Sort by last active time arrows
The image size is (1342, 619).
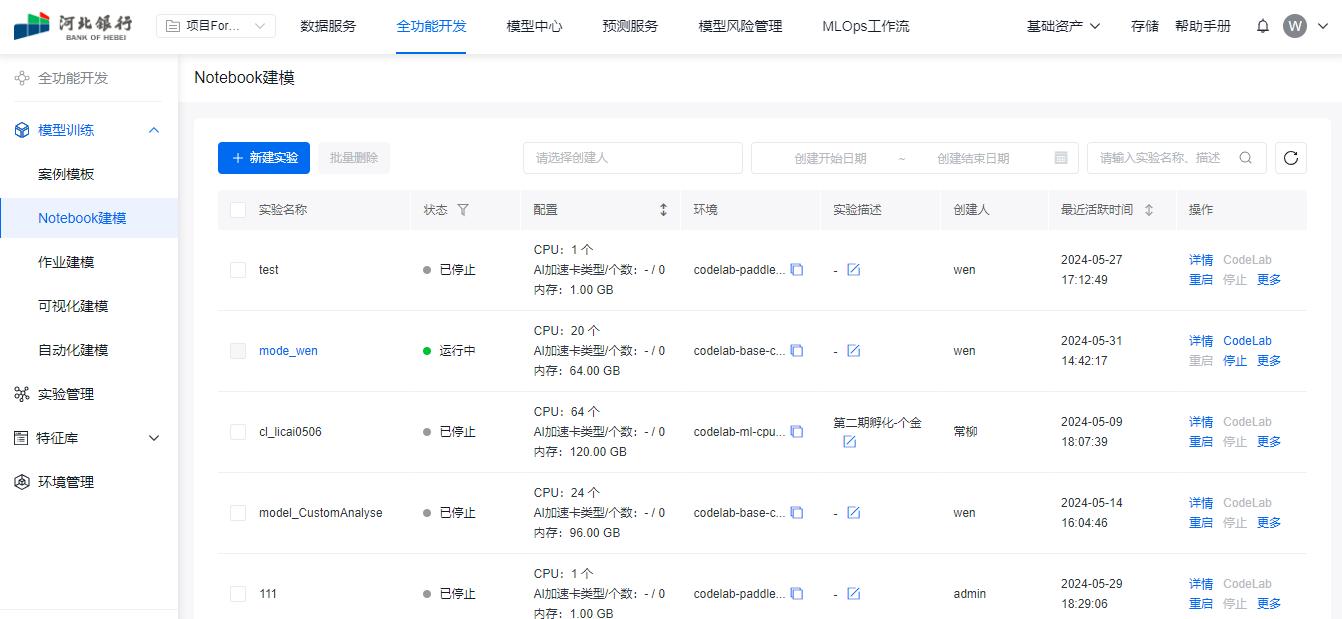pos(1149,210)
